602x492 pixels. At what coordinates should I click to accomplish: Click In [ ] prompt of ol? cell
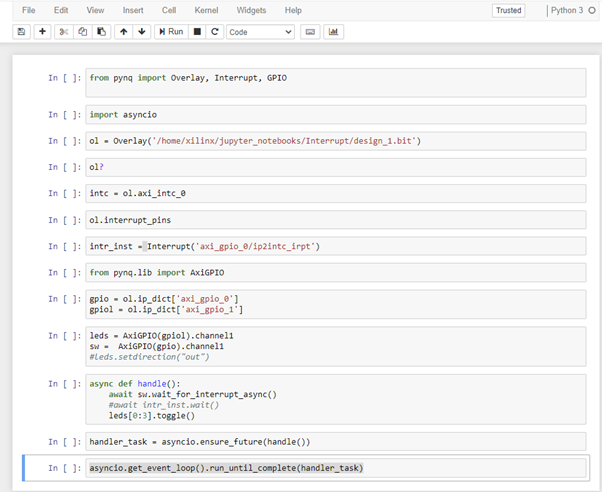64,167
